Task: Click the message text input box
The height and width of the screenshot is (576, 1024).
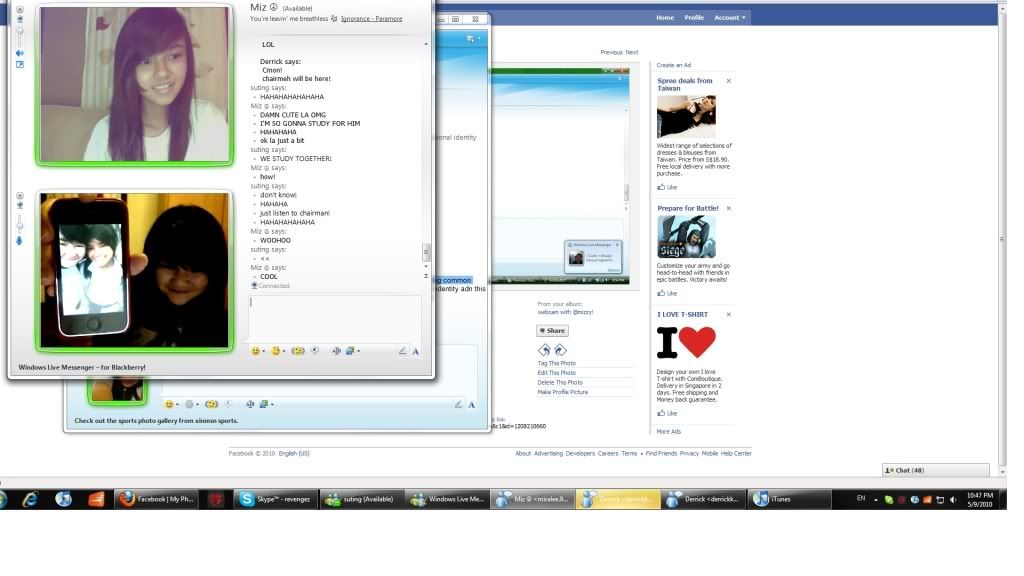Action: pos(335,318)
